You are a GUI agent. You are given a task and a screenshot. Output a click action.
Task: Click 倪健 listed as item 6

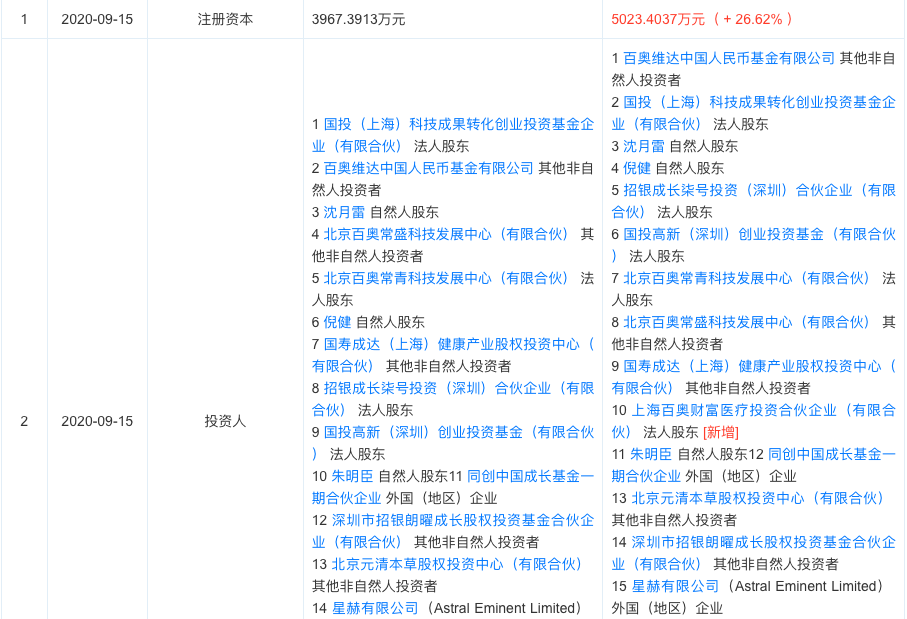pyautogui.click(x=337, y=322)
